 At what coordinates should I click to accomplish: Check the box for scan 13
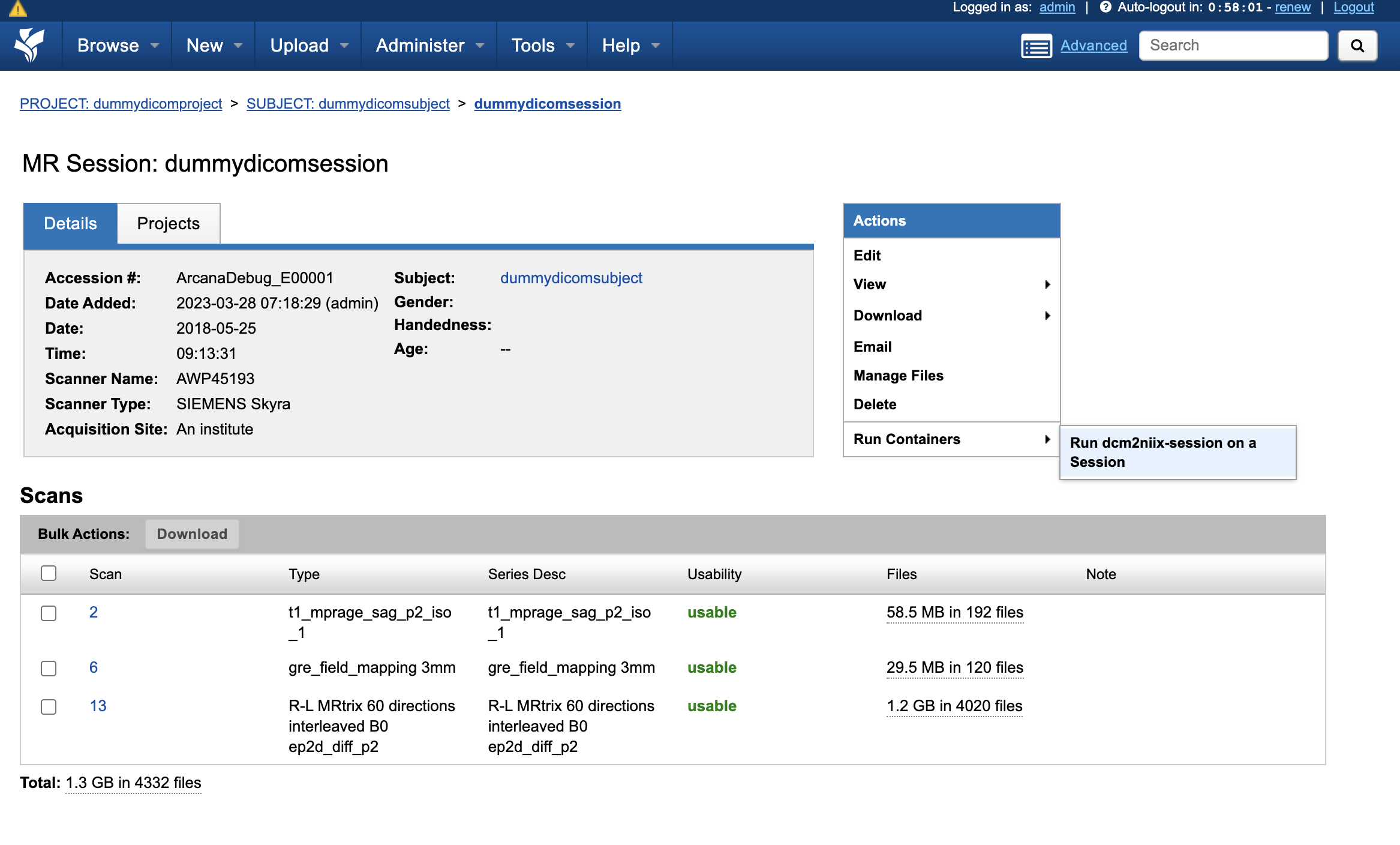[49, 707]
